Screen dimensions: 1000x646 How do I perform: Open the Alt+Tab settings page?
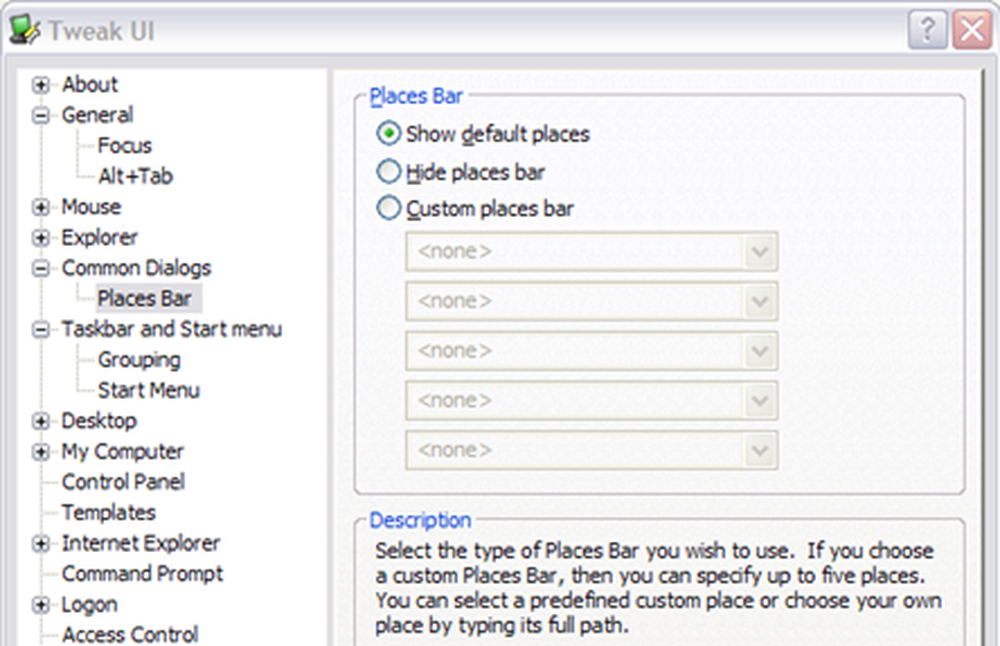tap(135, 176)
